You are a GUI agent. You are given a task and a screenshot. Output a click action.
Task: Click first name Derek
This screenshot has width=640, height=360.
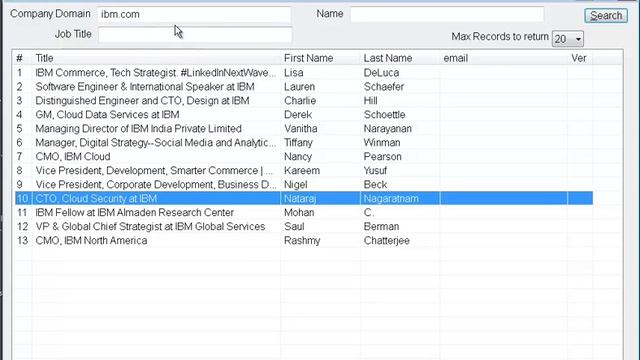tap(298, 115)
